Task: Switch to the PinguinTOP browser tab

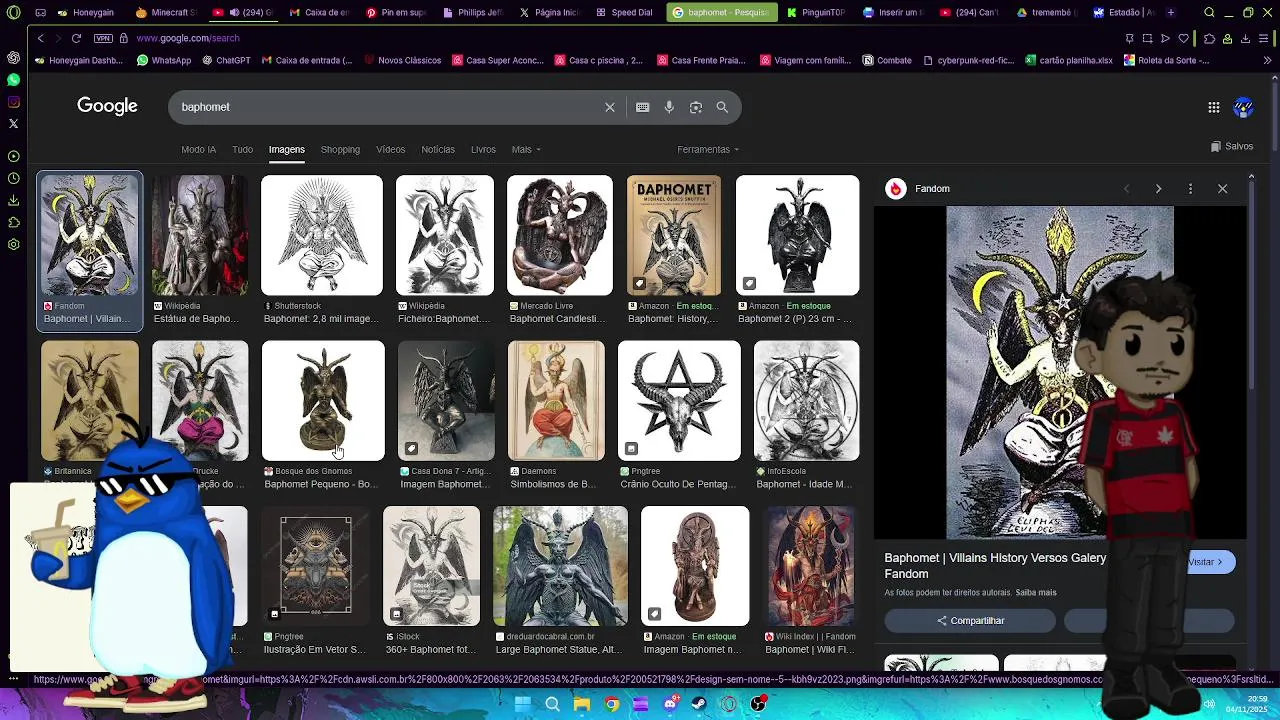Action: tap(815, 13)
